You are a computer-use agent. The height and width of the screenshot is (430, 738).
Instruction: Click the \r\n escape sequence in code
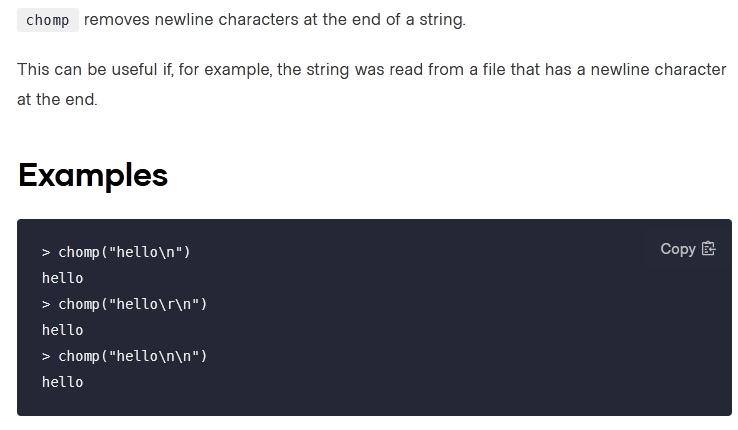pyautogui.click(x=174, y=304)
